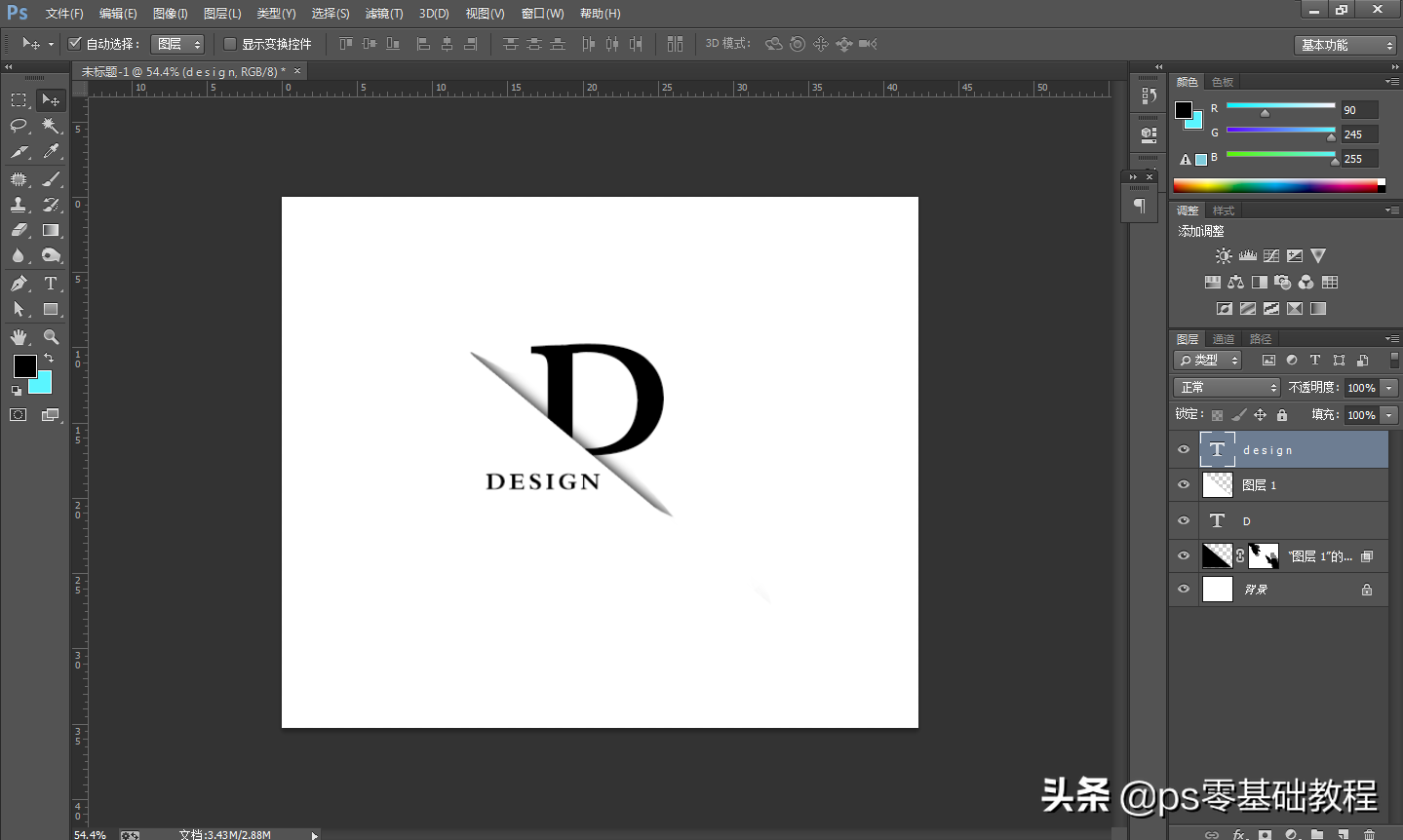Image resolution: width=1403 pixels, height=840 pixels.
Task: Click the foreground color swatch
Action: (24, 367)
